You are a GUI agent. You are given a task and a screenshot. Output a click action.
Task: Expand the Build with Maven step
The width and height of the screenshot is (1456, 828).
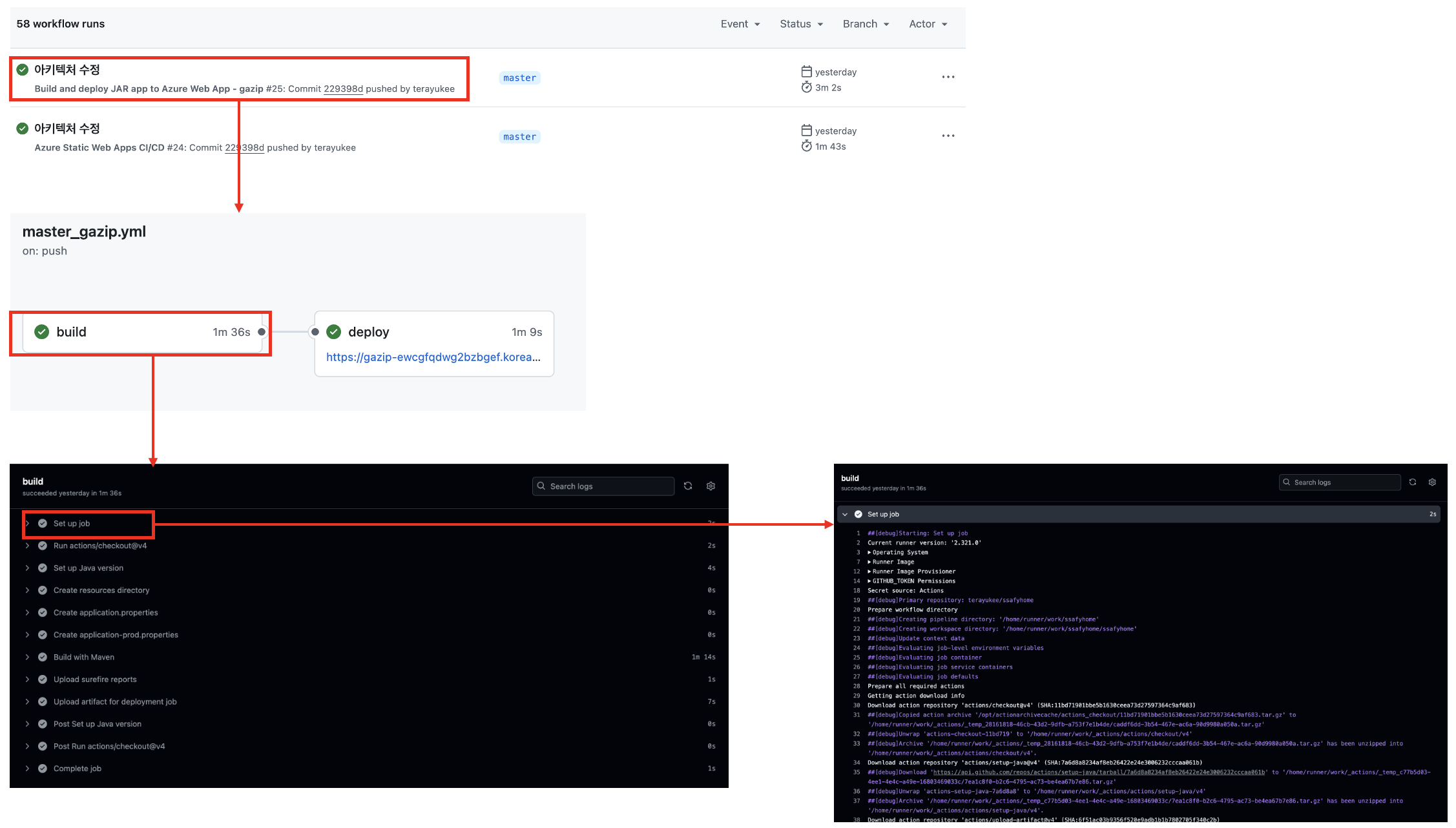pos(84,657)
